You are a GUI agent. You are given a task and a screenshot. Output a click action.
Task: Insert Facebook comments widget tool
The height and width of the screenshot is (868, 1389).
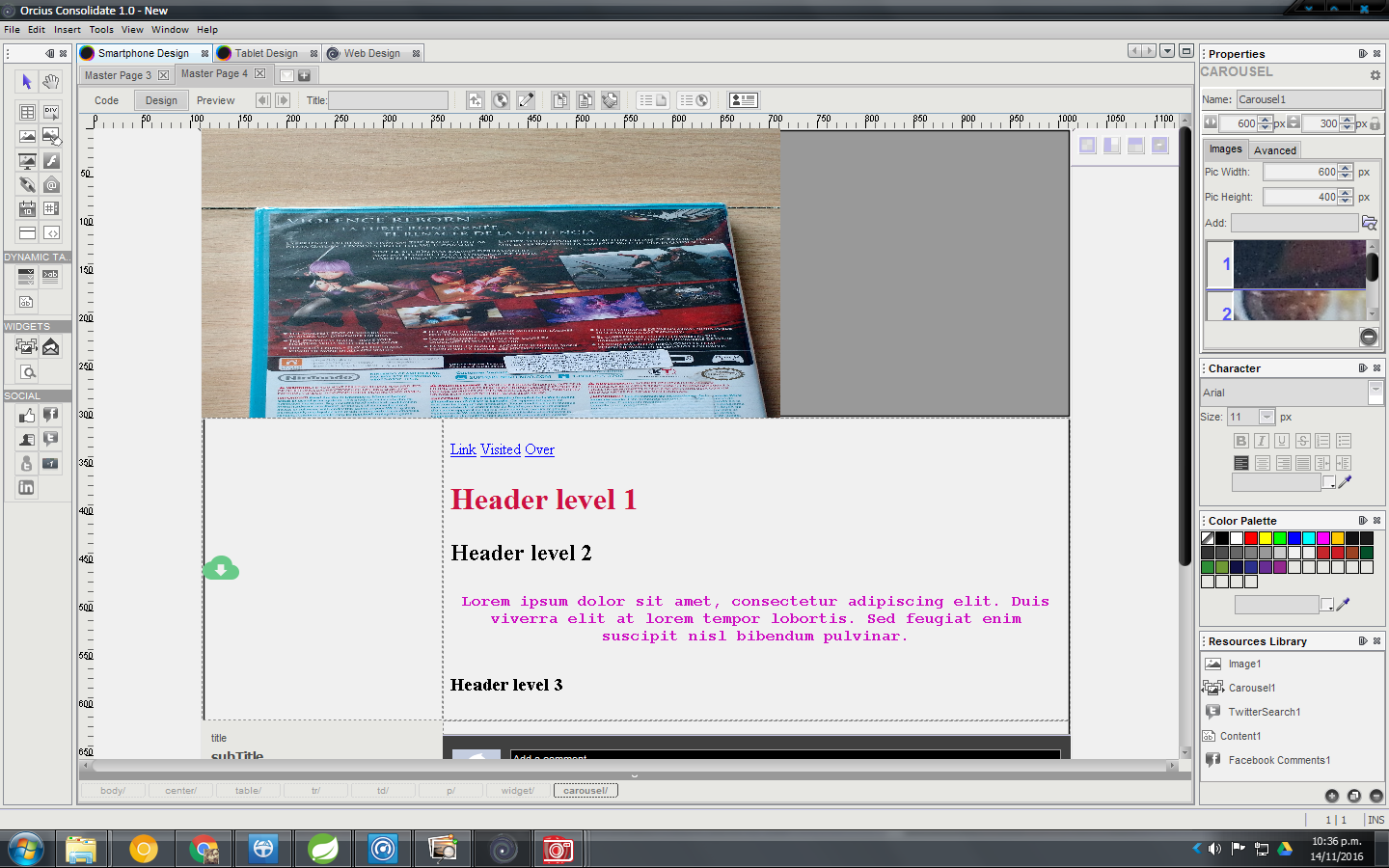pyautogui.click(x=51, y=416)
